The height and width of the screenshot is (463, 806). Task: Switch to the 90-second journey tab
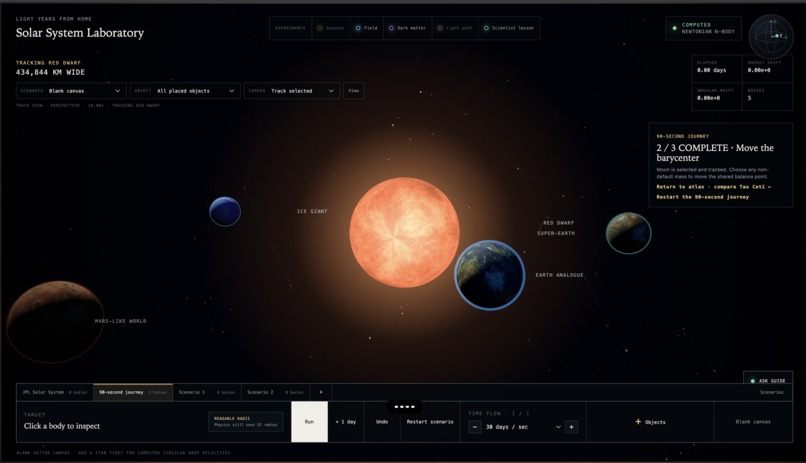(133, 392)
